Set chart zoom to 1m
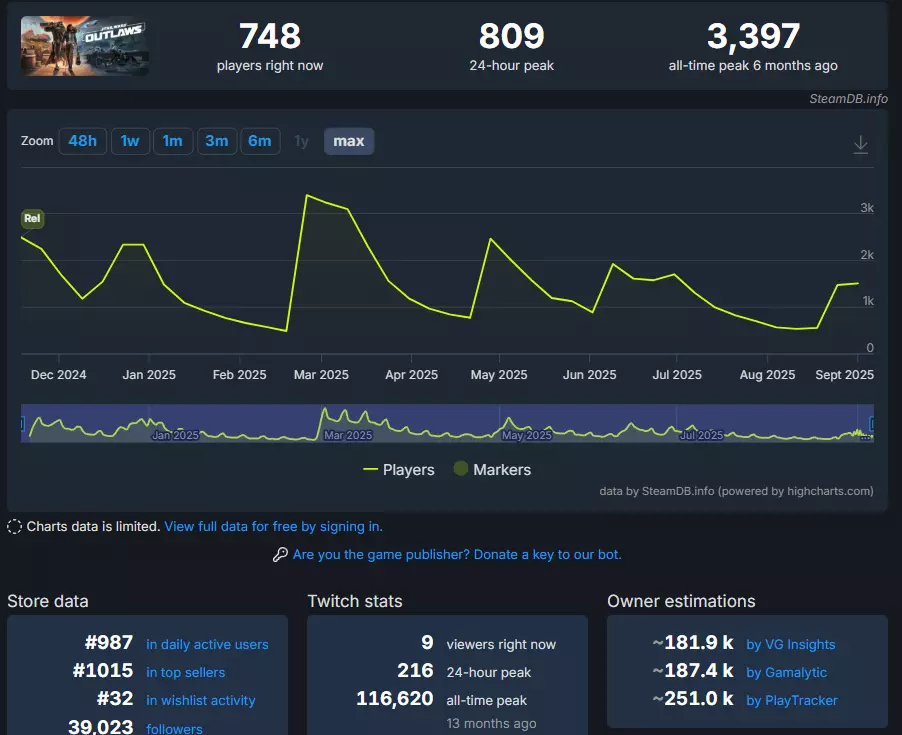Image resolution: width=902 pixels, height=735 pixels. [x=173, y=141]
